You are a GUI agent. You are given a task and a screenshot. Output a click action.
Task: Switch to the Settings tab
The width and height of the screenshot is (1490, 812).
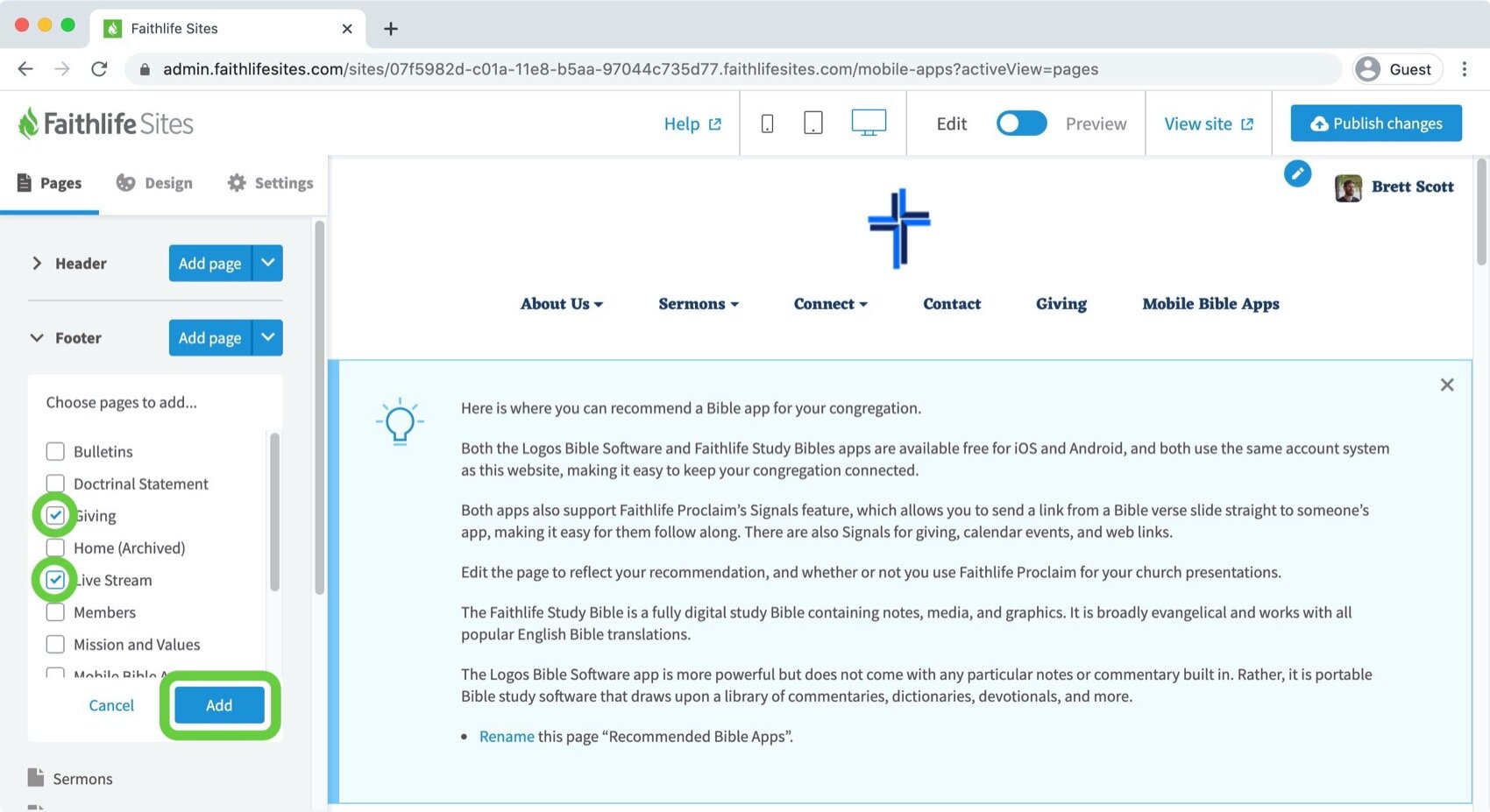point(270,183)
